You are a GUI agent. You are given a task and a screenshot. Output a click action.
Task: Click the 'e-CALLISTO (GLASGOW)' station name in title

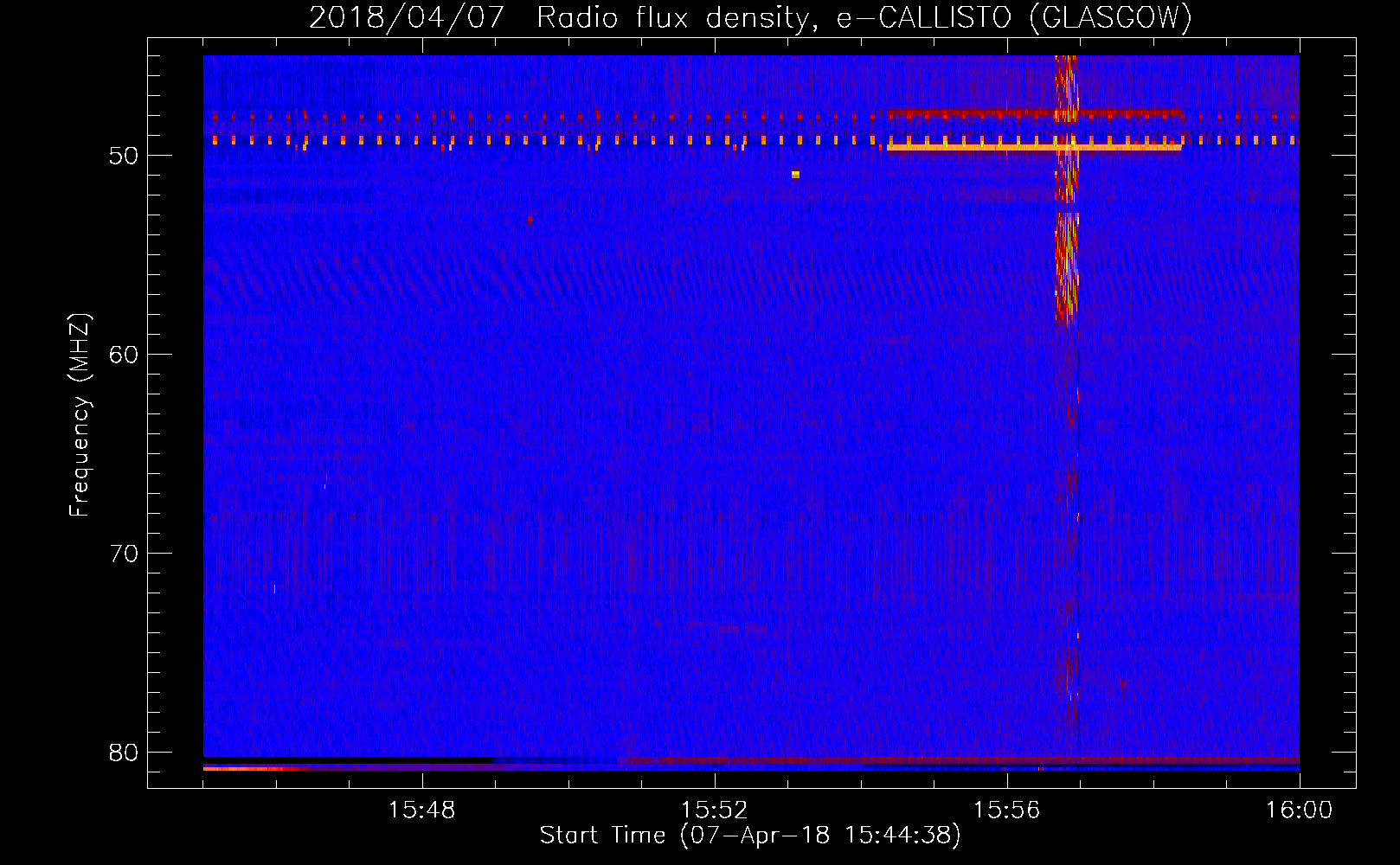point(1014,17)
